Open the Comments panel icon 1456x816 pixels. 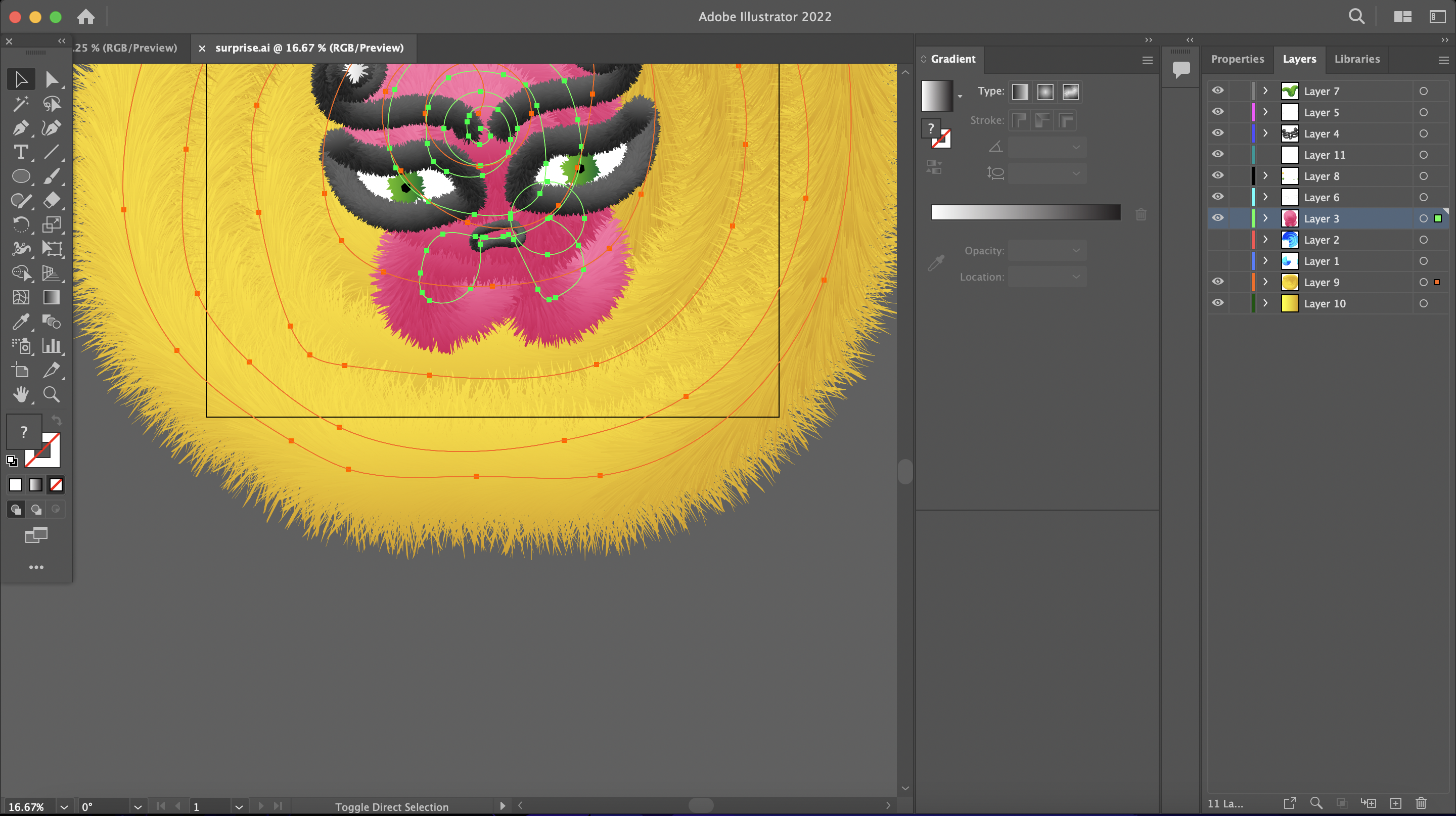pyautogui.click(x=1181, y=69)
